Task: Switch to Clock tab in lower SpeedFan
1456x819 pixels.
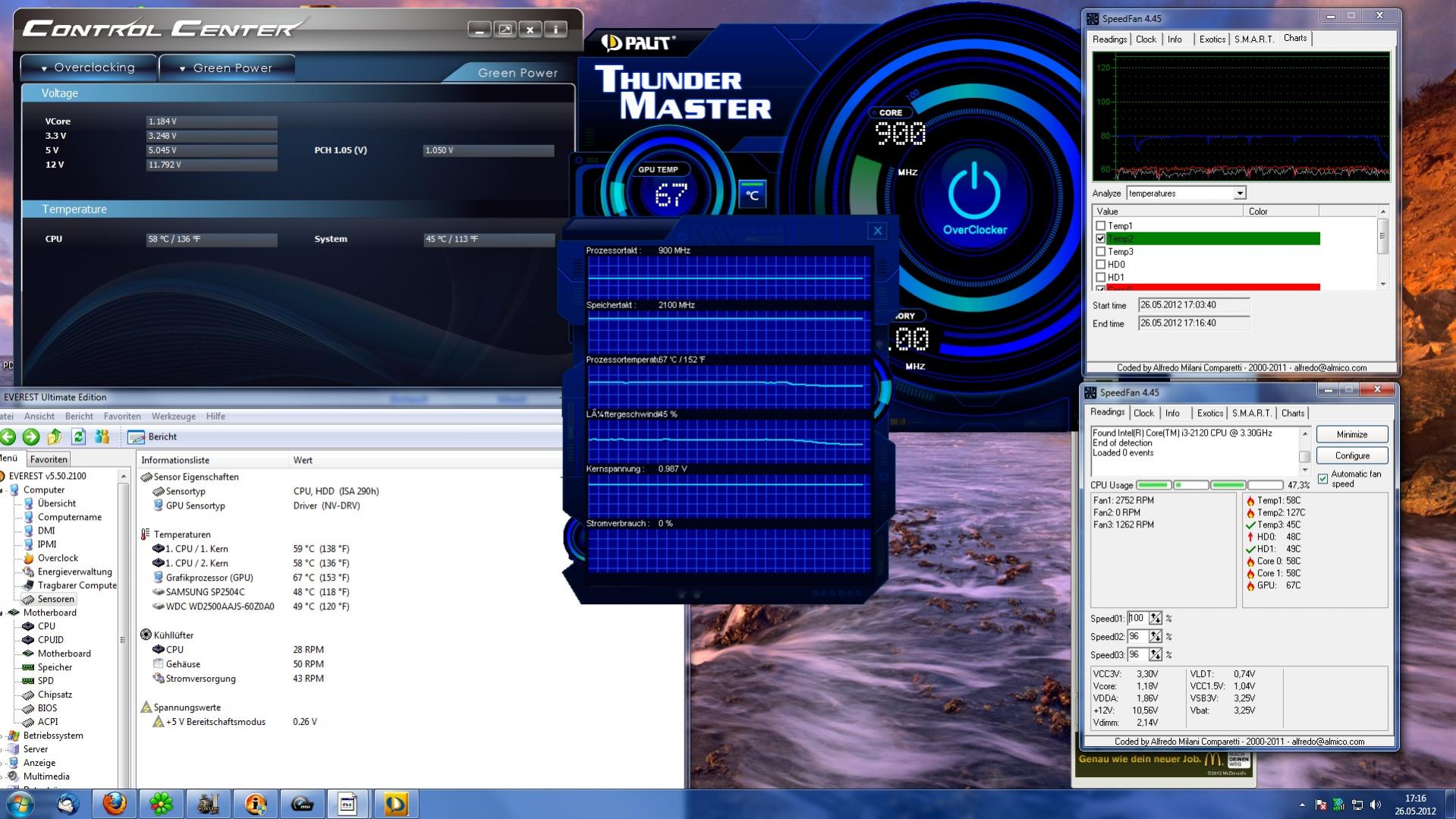Action: click(x=1143, y=414)
